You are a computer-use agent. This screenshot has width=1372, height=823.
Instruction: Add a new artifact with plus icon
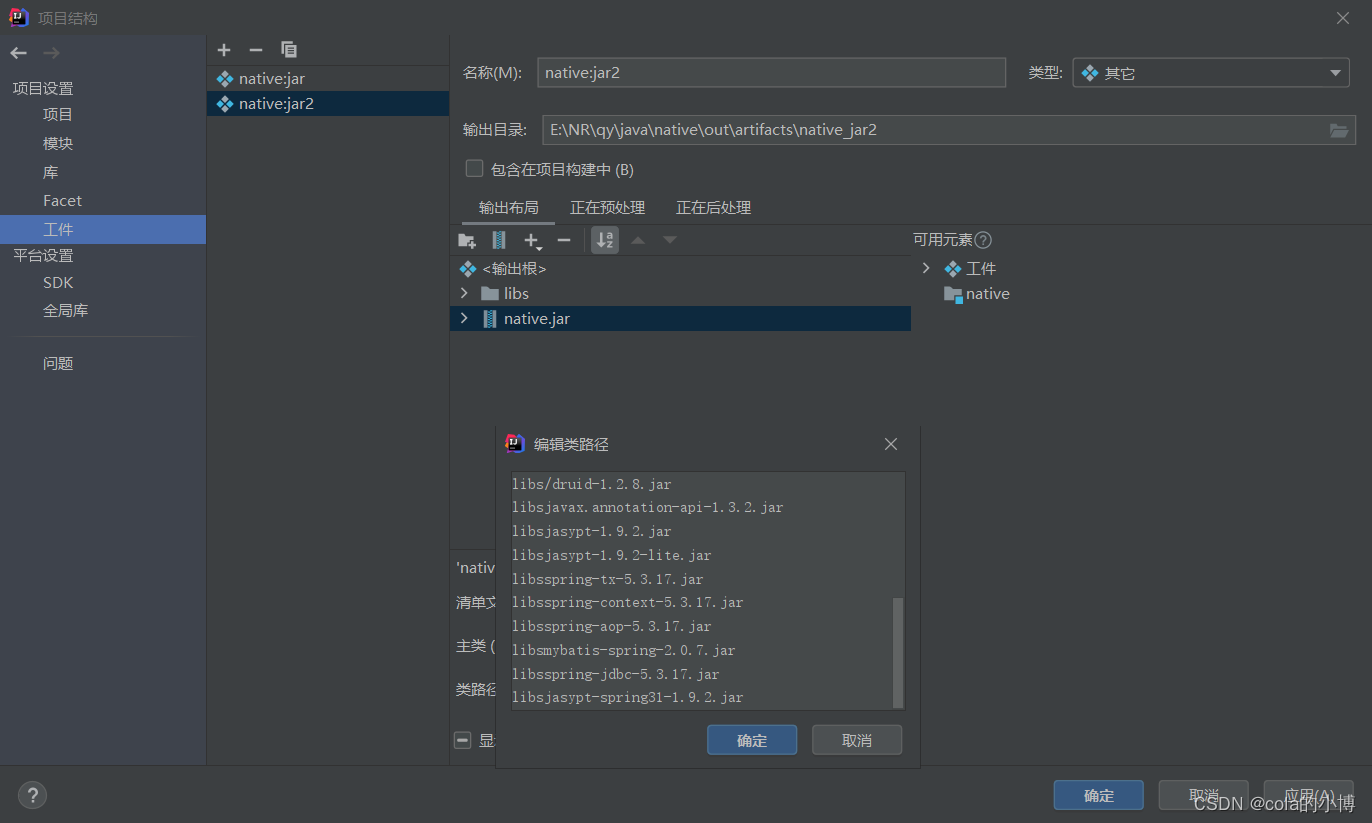pos(224,50)
